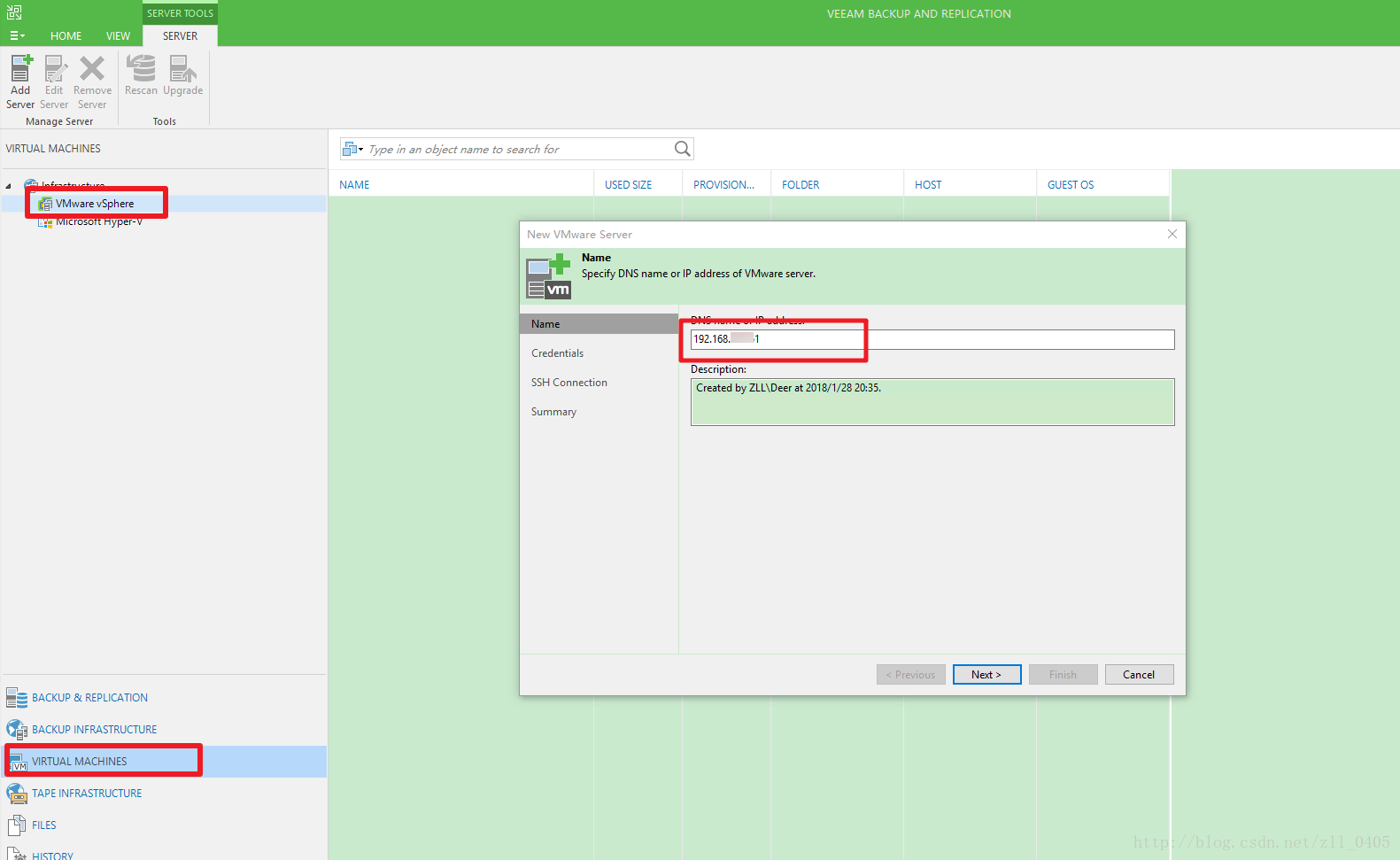Click the disabled Previous button
Screen dimensions: 1400x860
click(x=910, y=674)
